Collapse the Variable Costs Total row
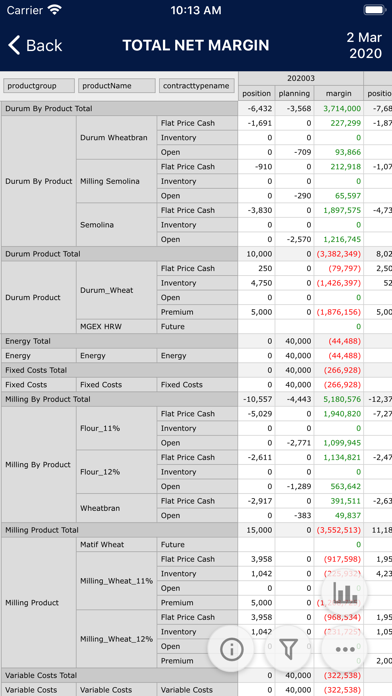Viewport: 392px width, 696px height. 120,675
